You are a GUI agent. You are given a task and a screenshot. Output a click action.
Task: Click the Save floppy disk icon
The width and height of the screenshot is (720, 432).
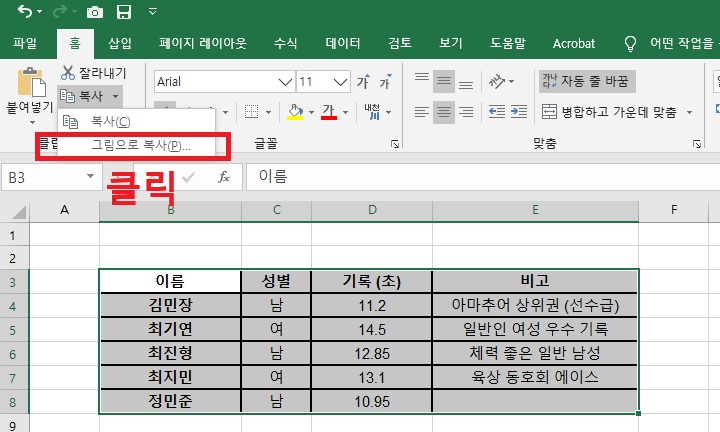124,12
